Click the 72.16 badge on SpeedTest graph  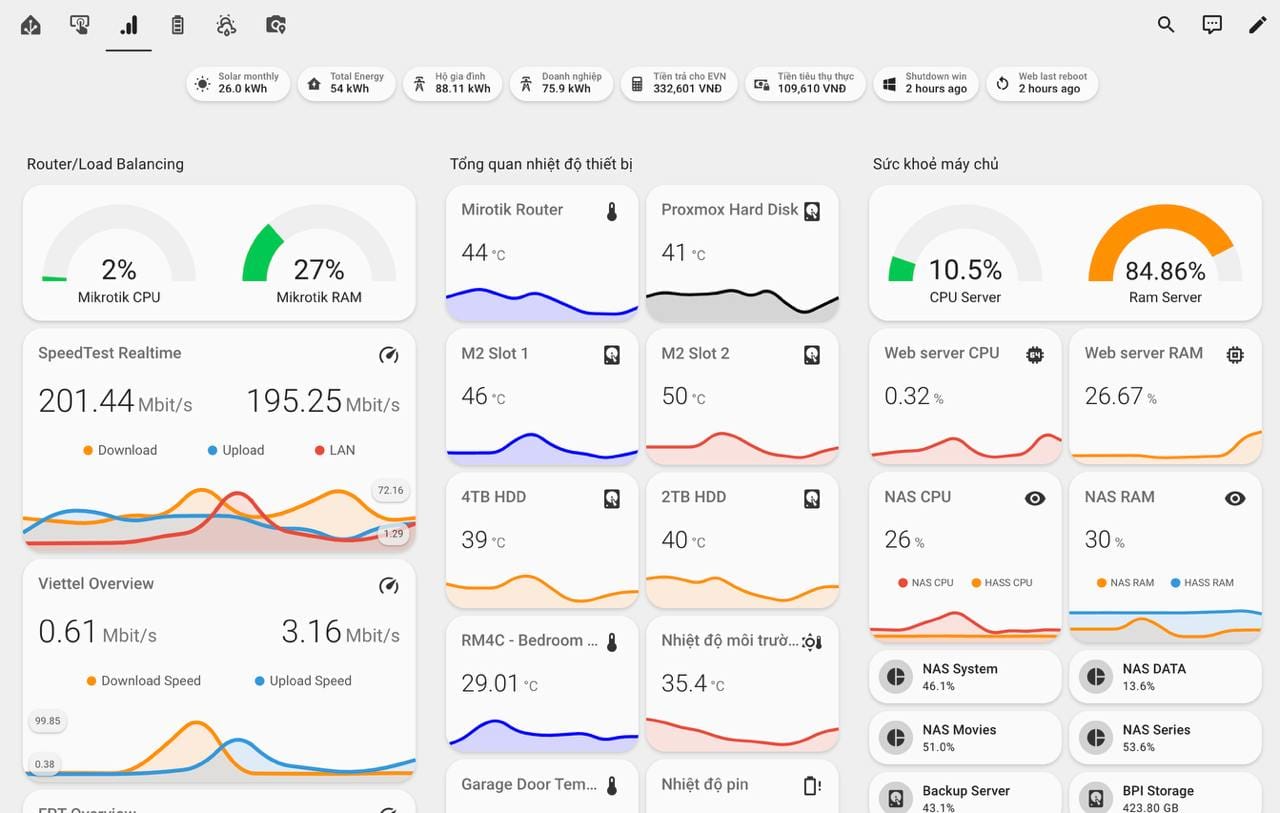pos(390,490)
